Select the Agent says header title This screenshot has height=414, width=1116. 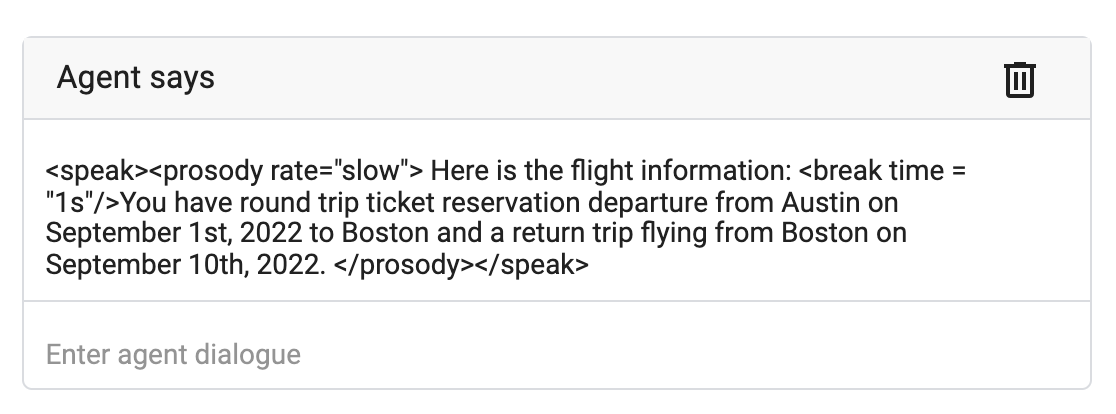point(135,77)
